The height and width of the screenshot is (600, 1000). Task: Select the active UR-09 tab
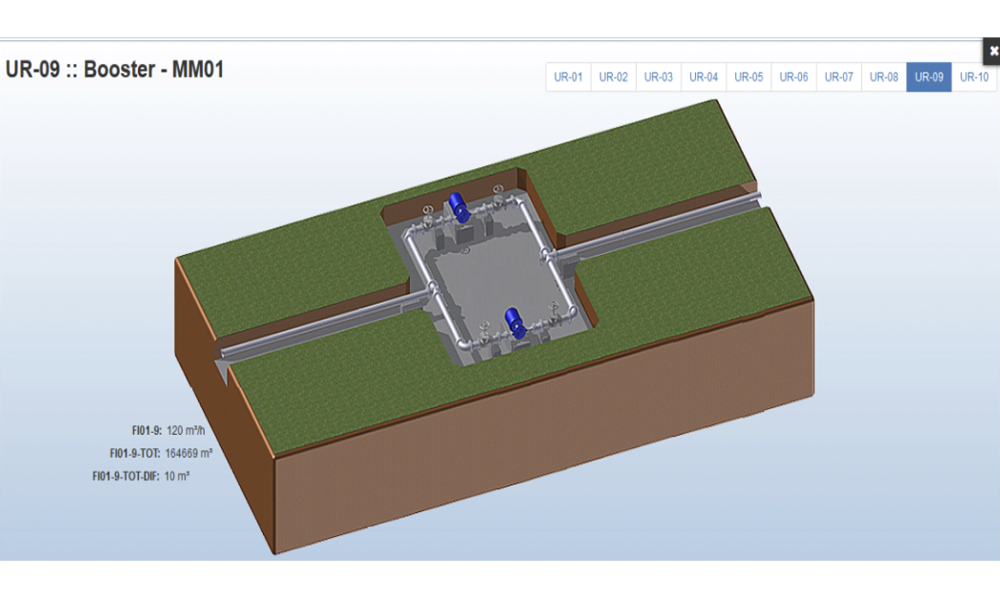pos(929,77)
